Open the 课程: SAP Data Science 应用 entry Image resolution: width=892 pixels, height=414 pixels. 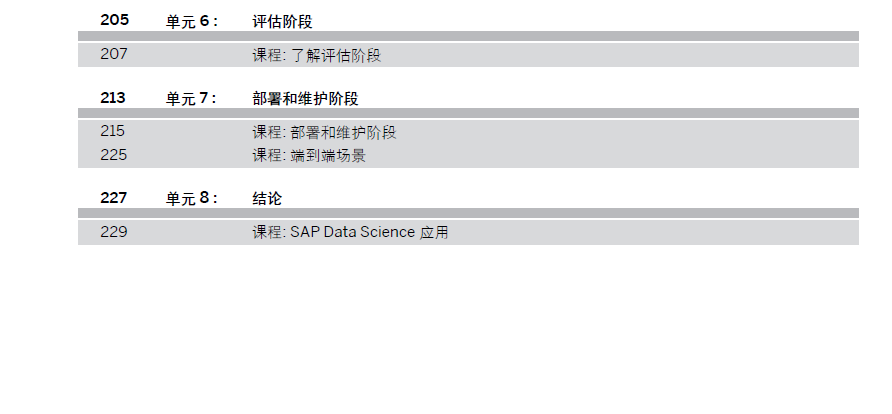click(x=351, y=233)
